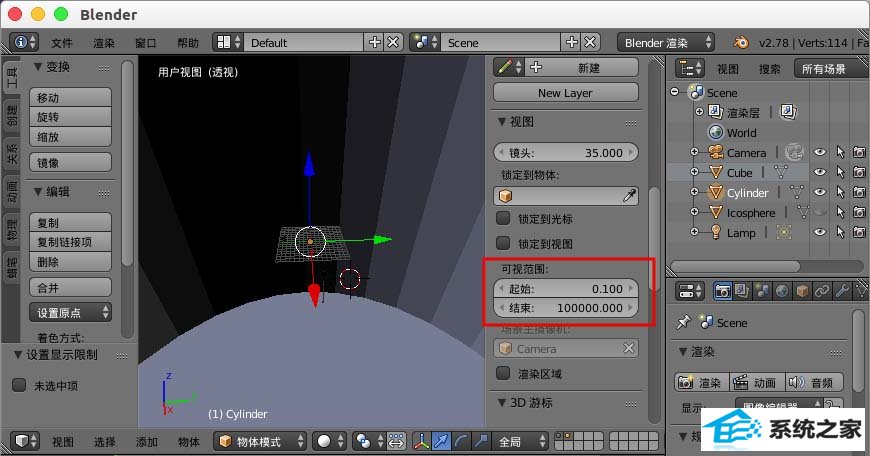
Task: Expand the Lamp tree item
Action: [694, 232]
